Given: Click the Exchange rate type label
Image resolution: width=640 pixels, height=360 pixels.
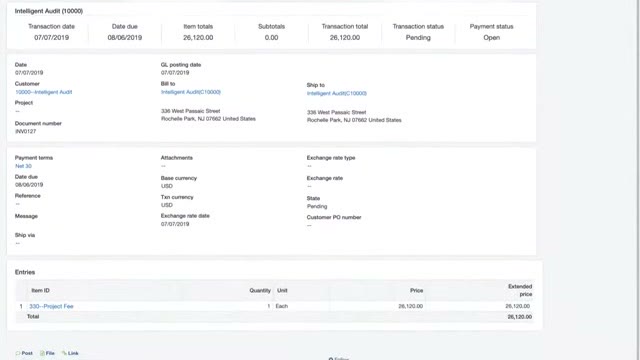Looking at the screenshot, I should click(x=331, y=158).
